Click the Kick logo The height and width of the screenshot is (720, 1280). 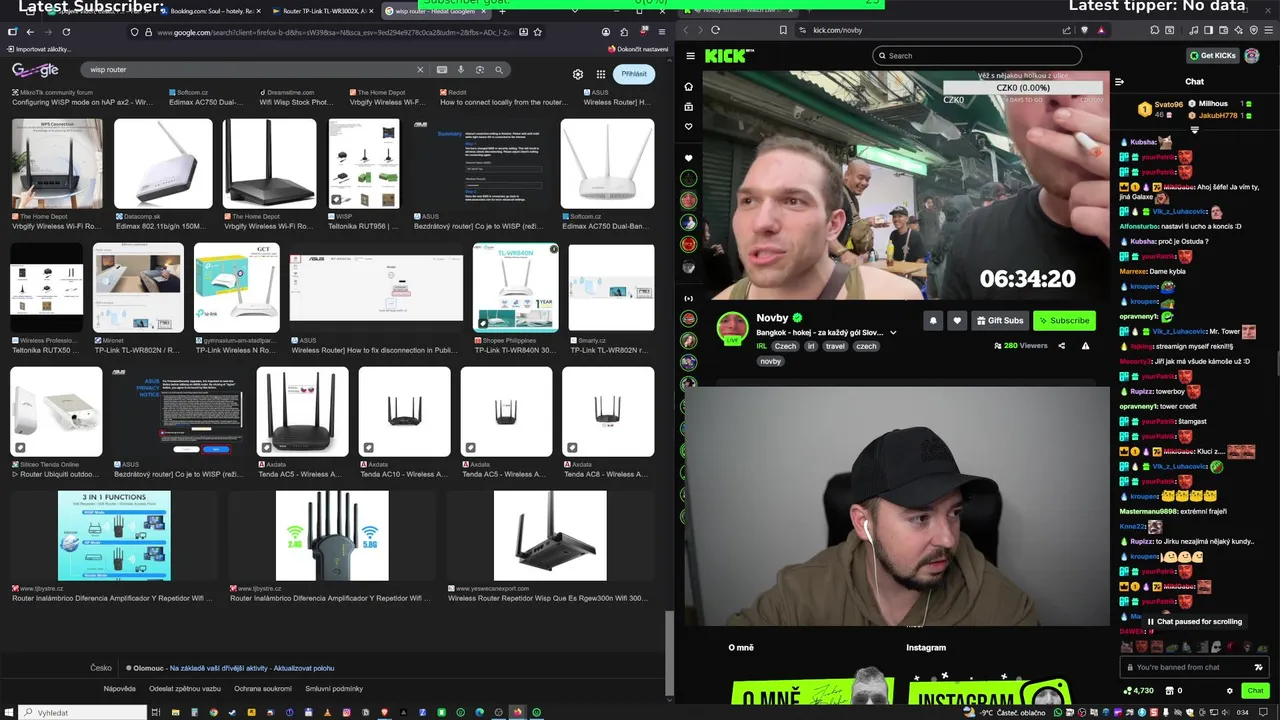(728, 56)
